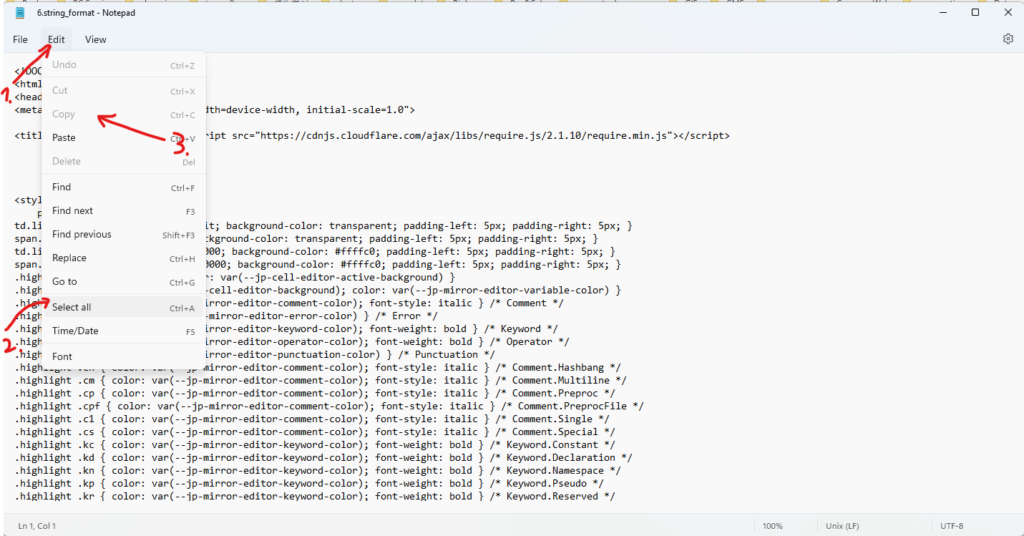The image size is (1024, 536).
Task: Choose Find next menu entry
Action: 123,211
